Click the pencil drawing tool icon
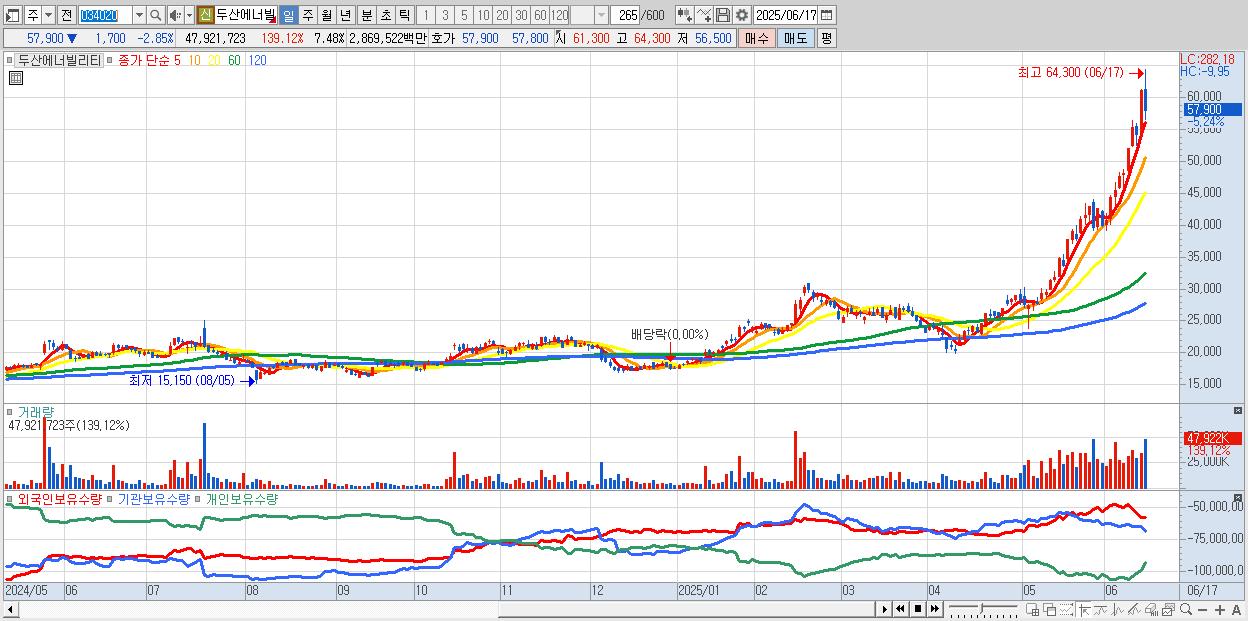Viewport: 1248px width, 621px height. tap(1134, 610)
